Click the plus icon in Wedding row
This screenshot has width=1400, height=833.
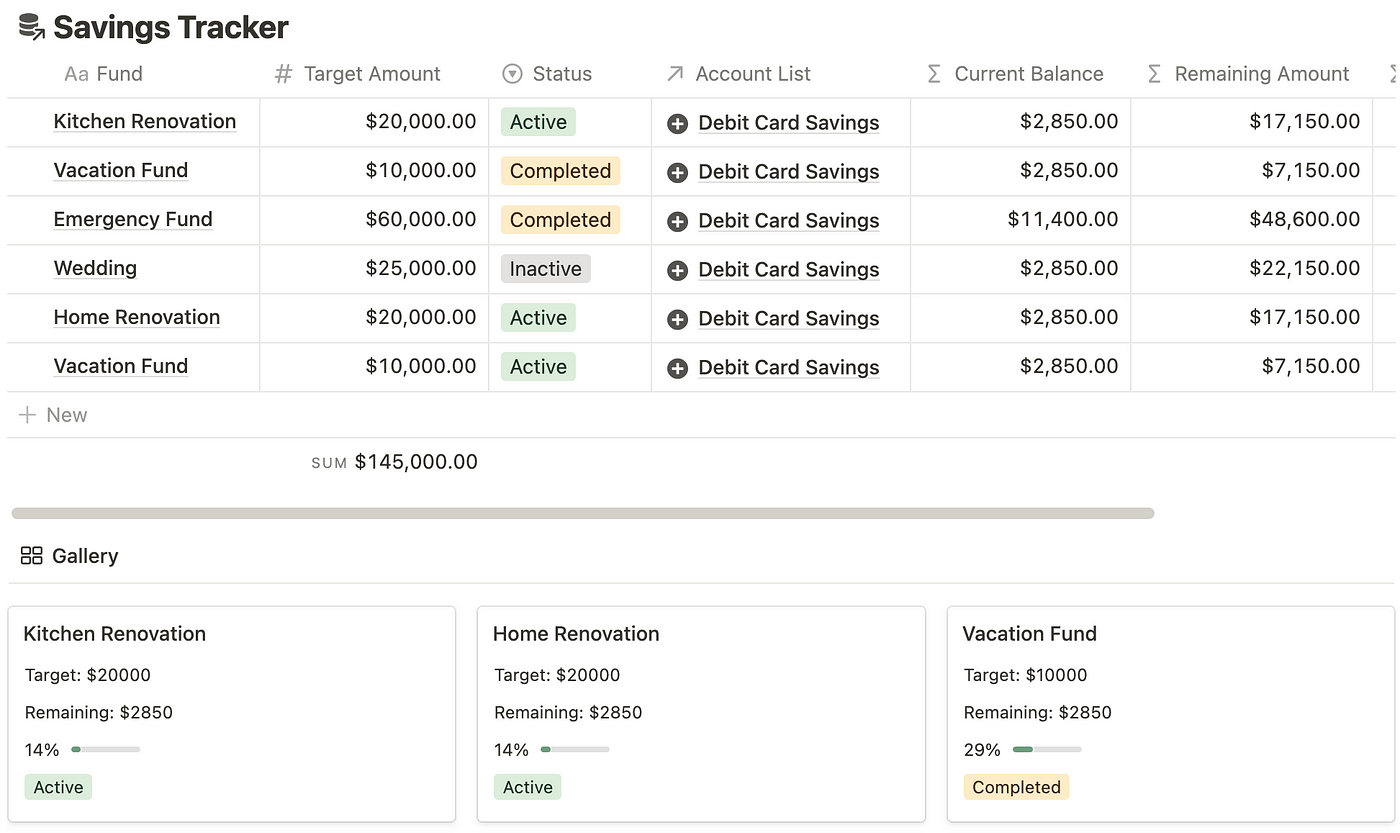tap(677, 270)
